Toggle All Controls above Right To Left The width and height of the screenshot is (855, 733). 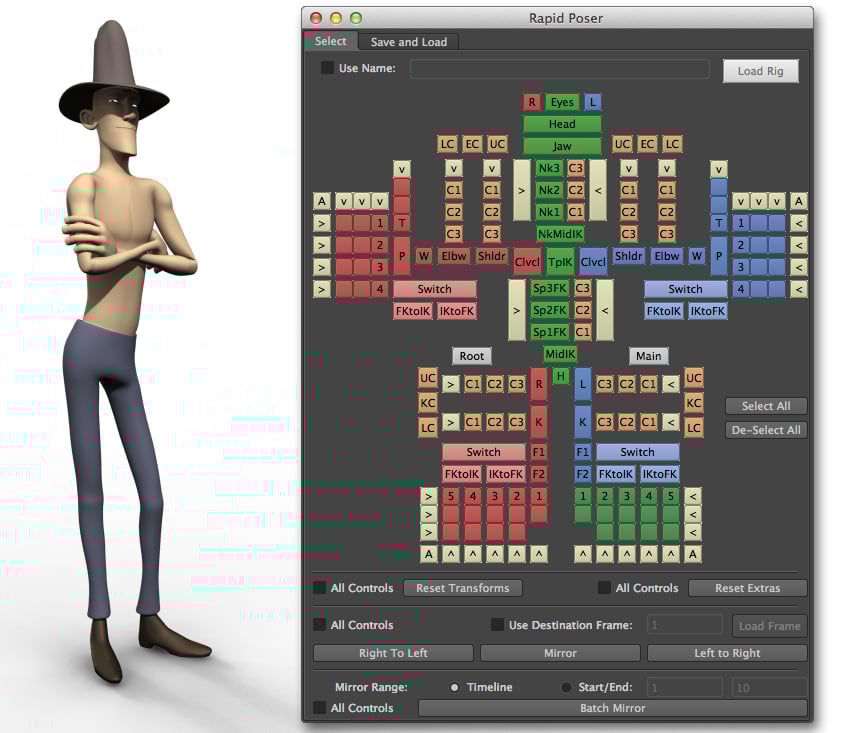pos(320,625)
